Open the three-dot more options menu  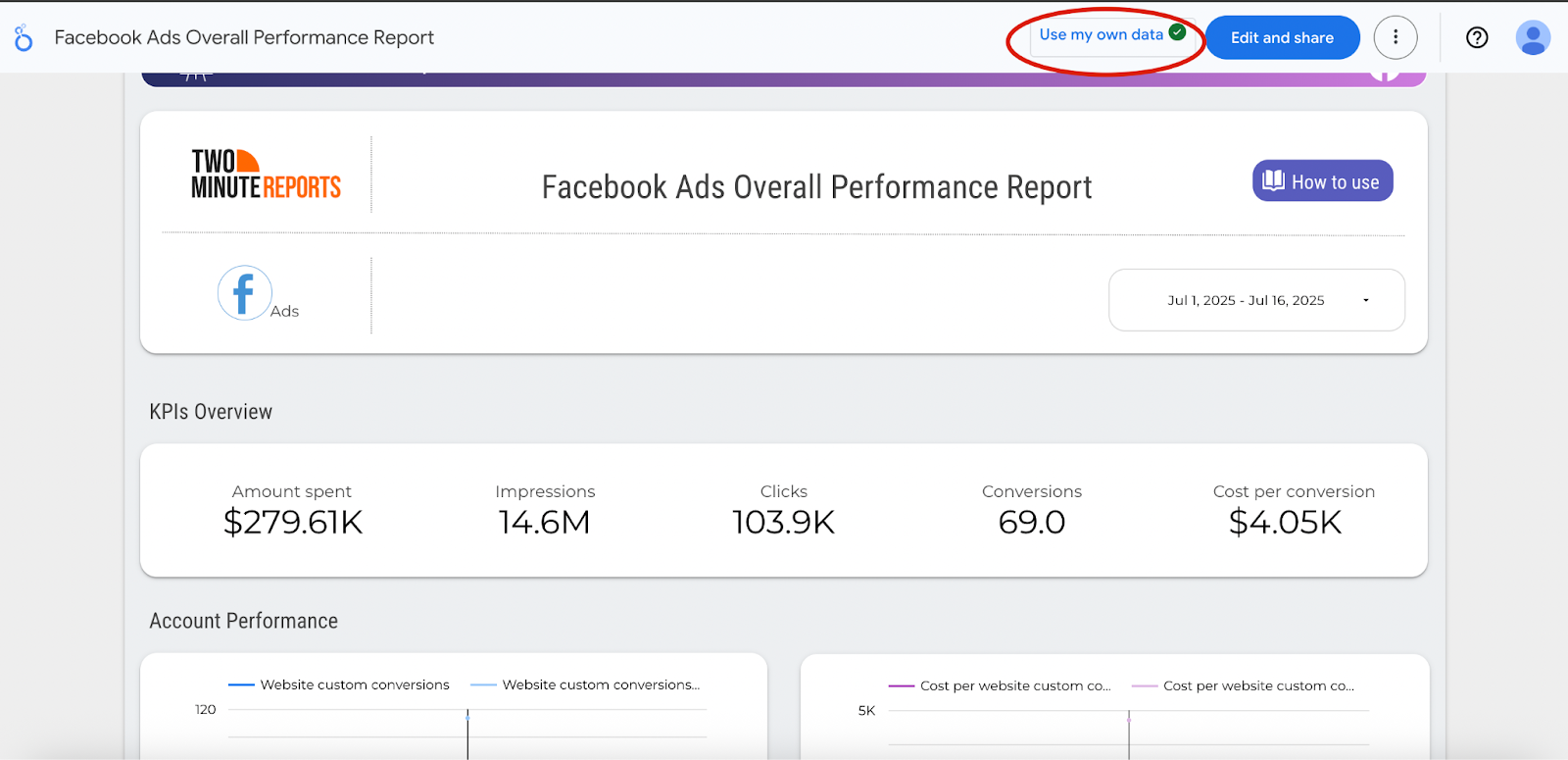click(x=1396, y=37)
